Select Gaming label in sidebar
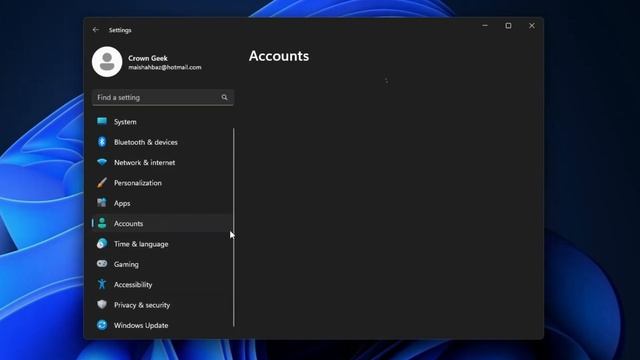The height and width of the screenshot is (360, 640). [x=126, y=264]
